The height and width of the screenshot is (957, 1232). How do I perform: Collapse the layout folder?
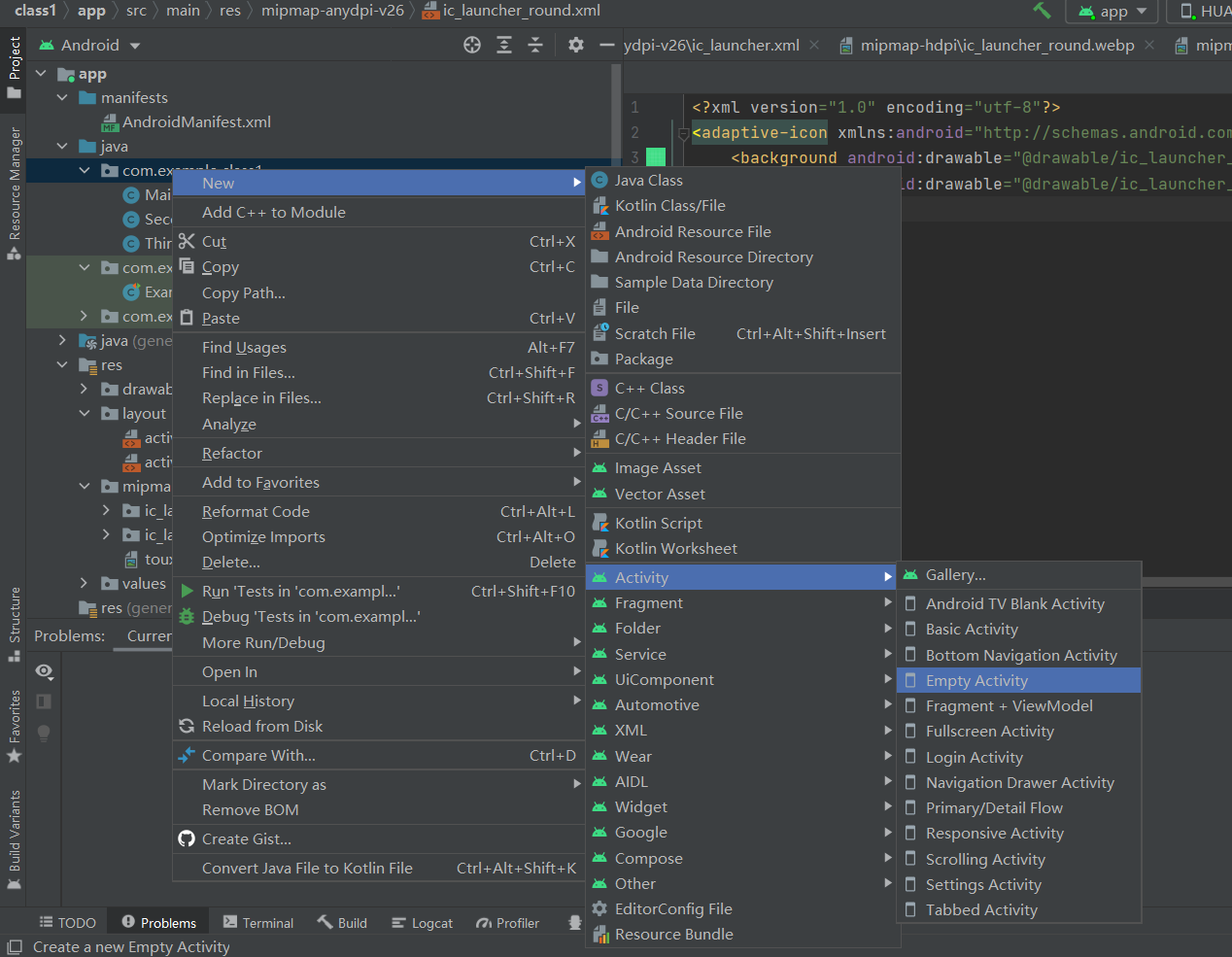pos(84,414)
